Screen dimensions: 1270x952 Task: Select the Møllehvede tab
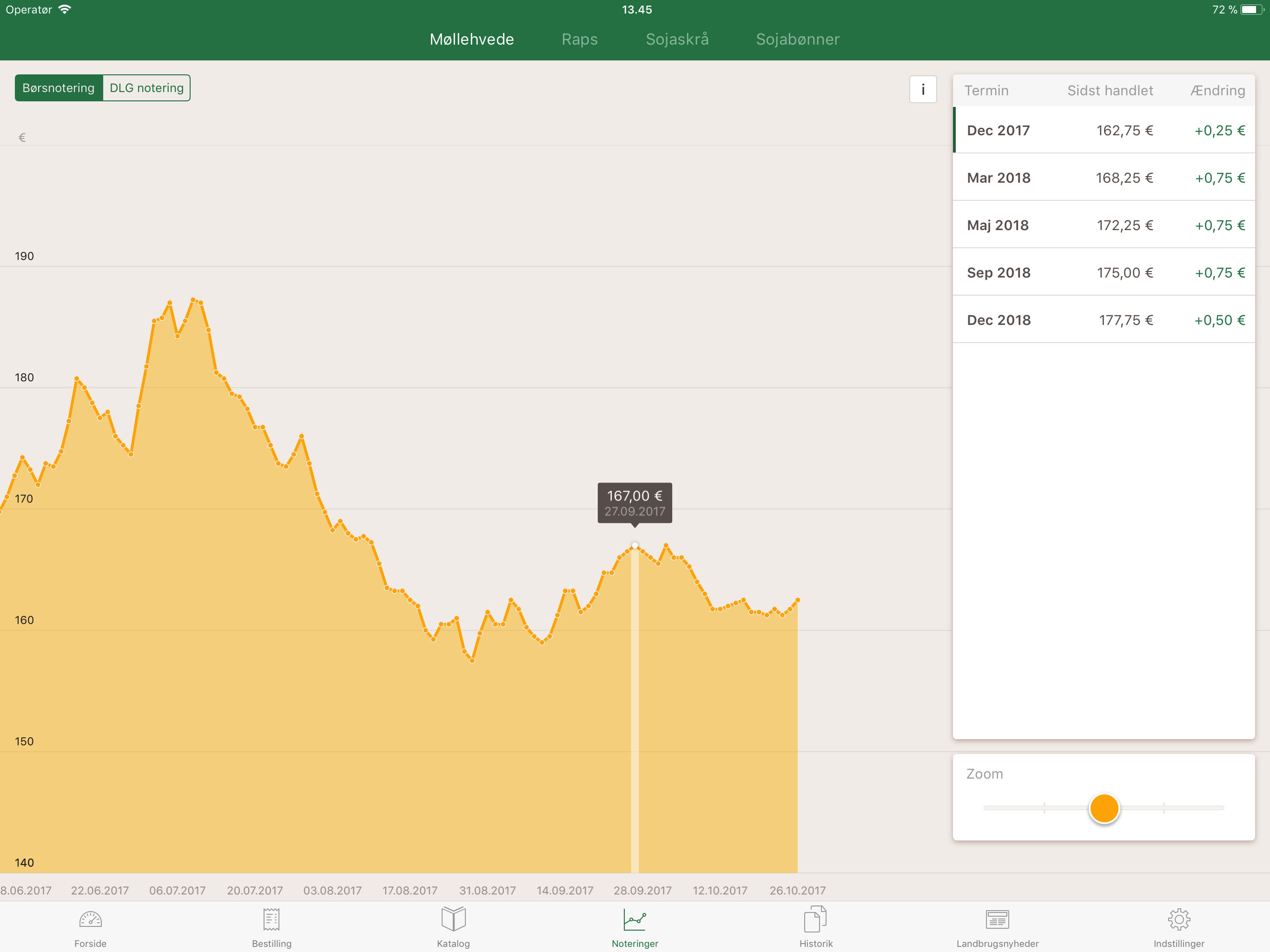click(x=471, y=39)
